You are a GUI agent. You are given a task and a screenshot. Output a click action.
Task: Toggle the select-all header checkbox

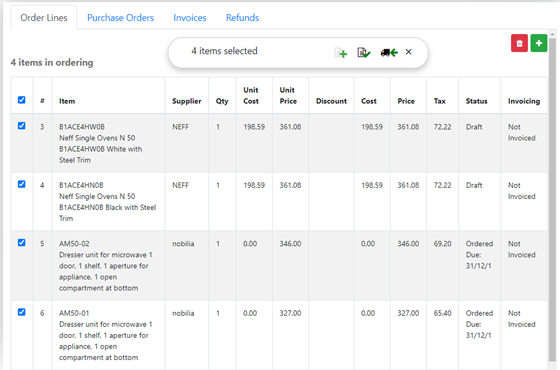click(21, 100)
